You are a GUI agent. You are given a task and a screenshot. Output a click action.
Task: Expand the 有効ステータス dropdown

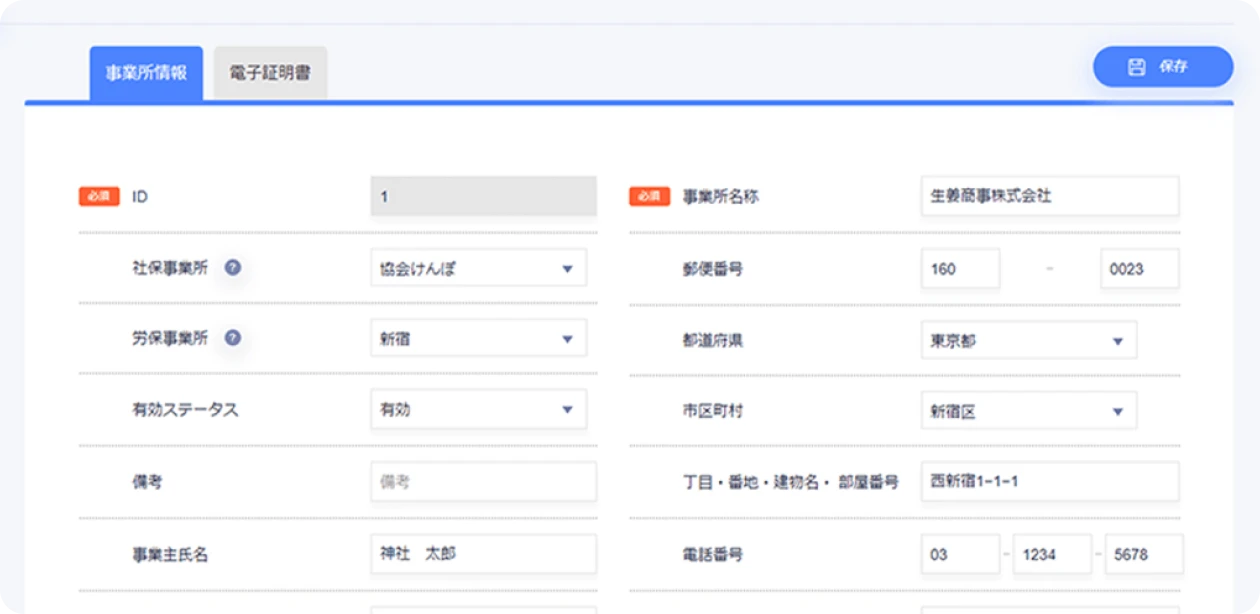pyautogui.click(x=478, y=409)
